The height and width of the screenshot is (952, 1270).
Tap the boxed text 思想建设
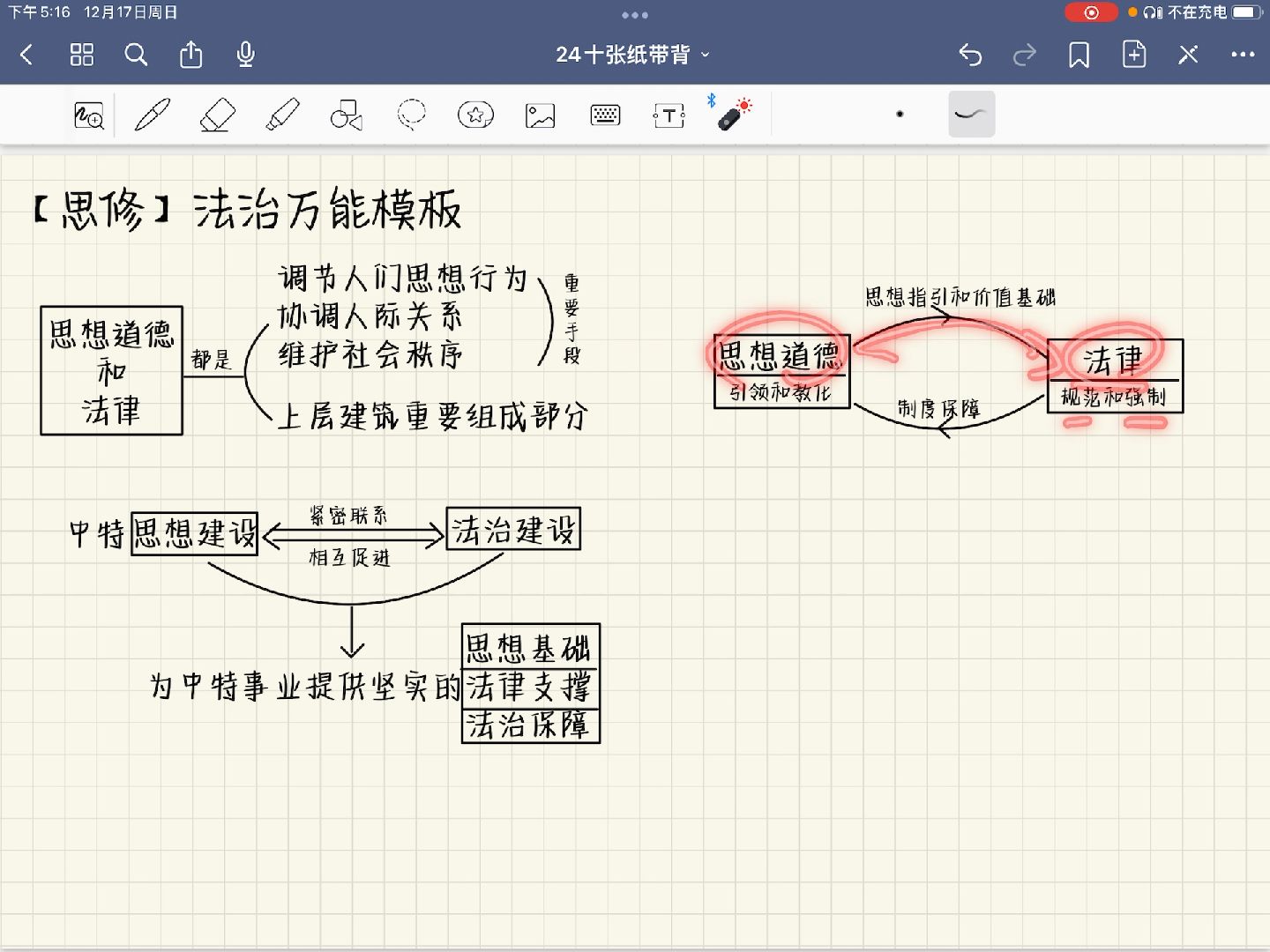(195, 533)
